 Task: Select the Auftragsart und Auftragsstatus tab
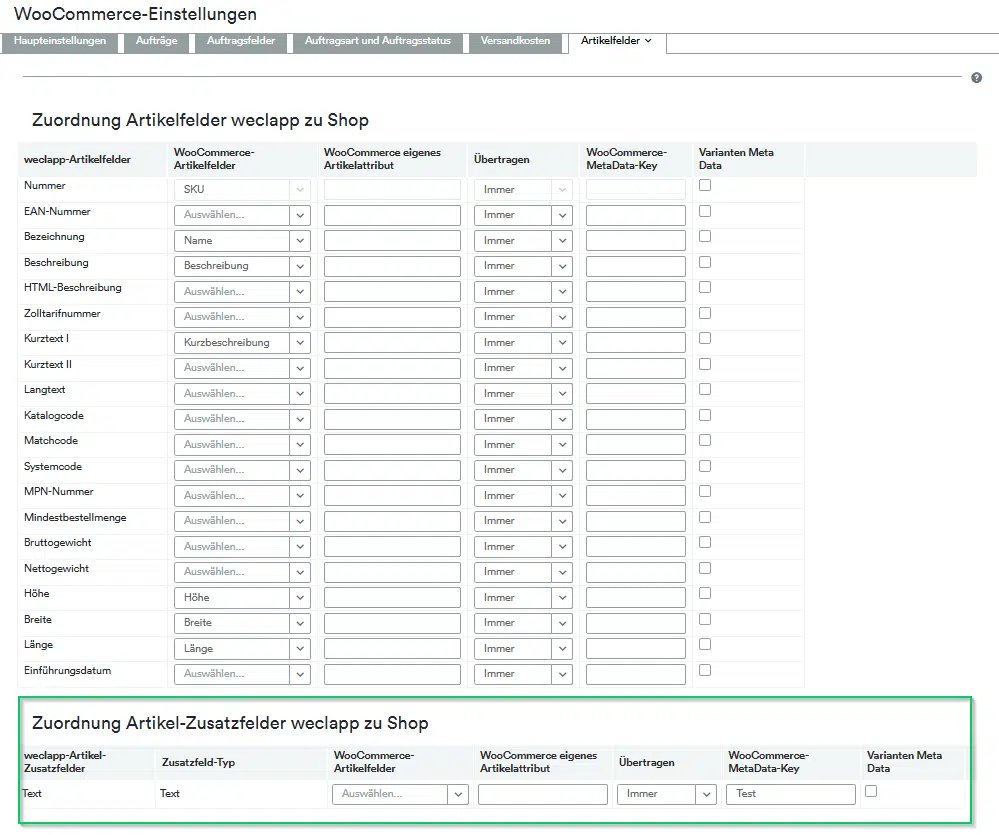tap(378, 41)
